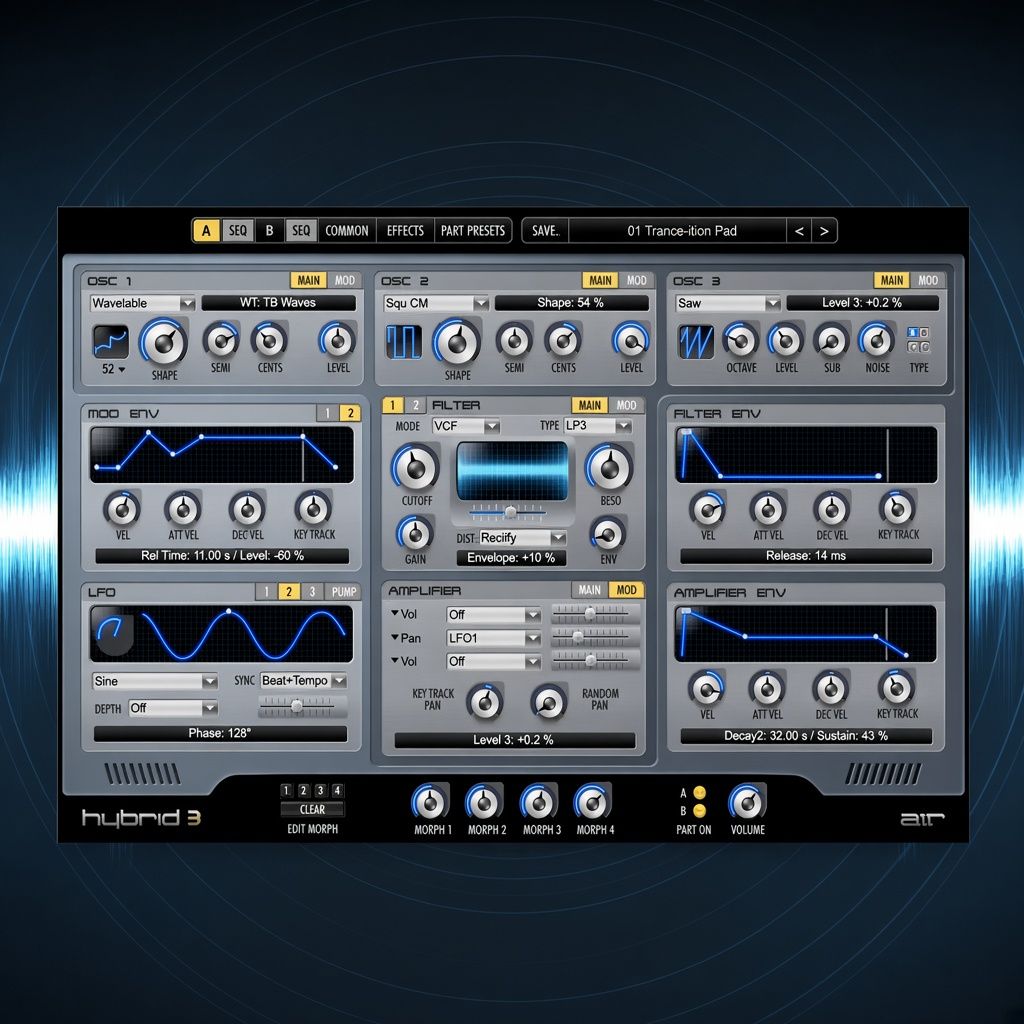
Task: Open the filter TYPE LP3 dropdown
Action: [x=598, y=426]
